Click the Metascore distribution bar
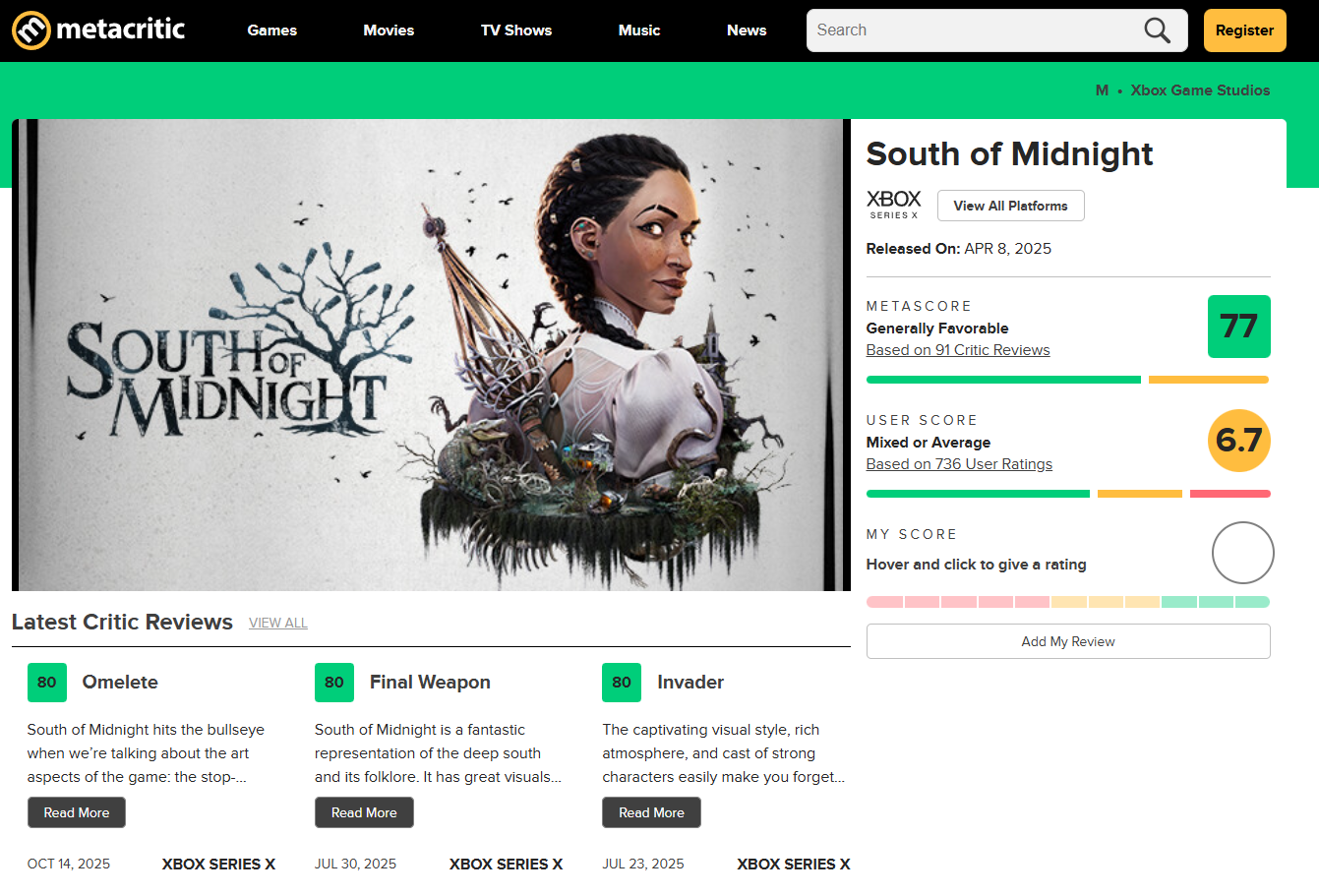Viewport: 1319px width, 896px height. click(1068, 379)
